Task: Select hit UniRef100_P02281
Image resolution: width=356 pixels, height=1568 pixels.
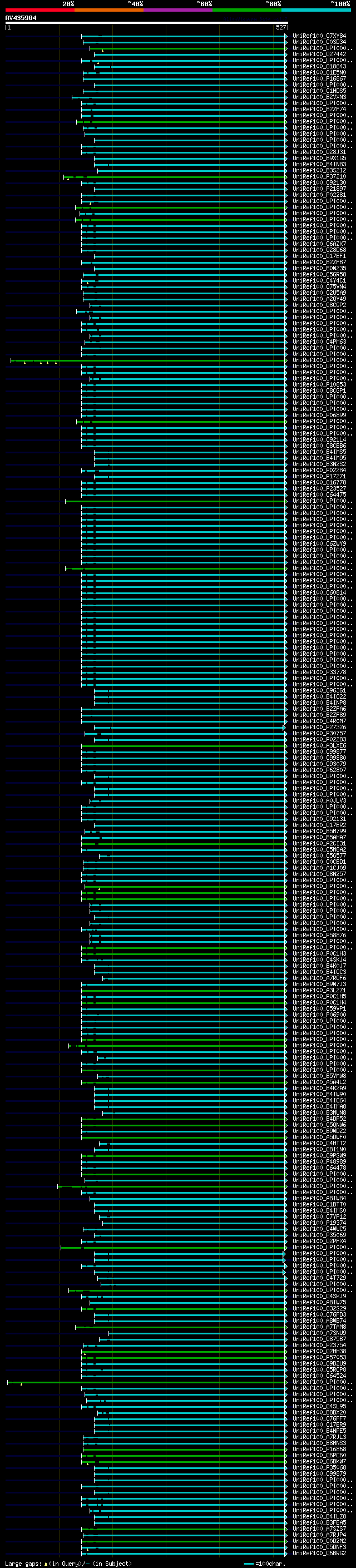Action: pos(319,195)
